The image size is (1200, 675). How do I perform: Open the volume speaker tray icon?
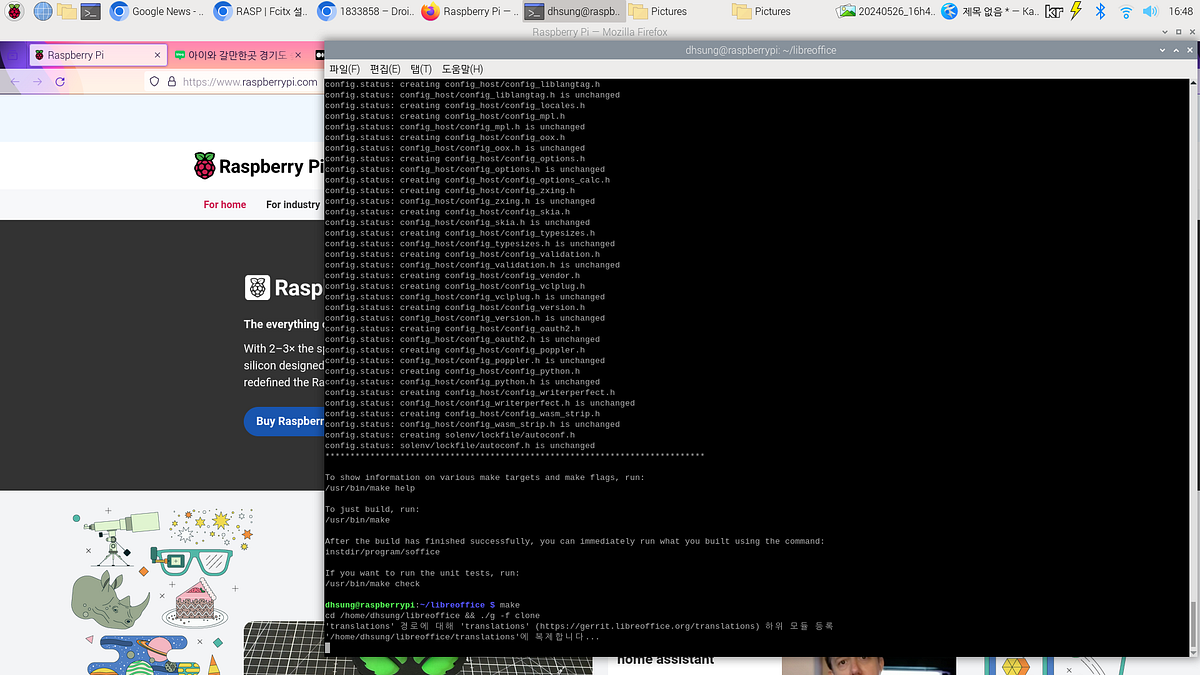tap(1150, 12)
